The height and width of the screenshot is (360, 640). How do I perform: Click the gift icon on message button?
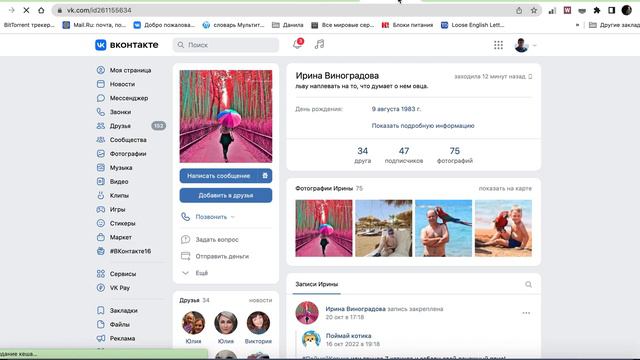point(265,176)
